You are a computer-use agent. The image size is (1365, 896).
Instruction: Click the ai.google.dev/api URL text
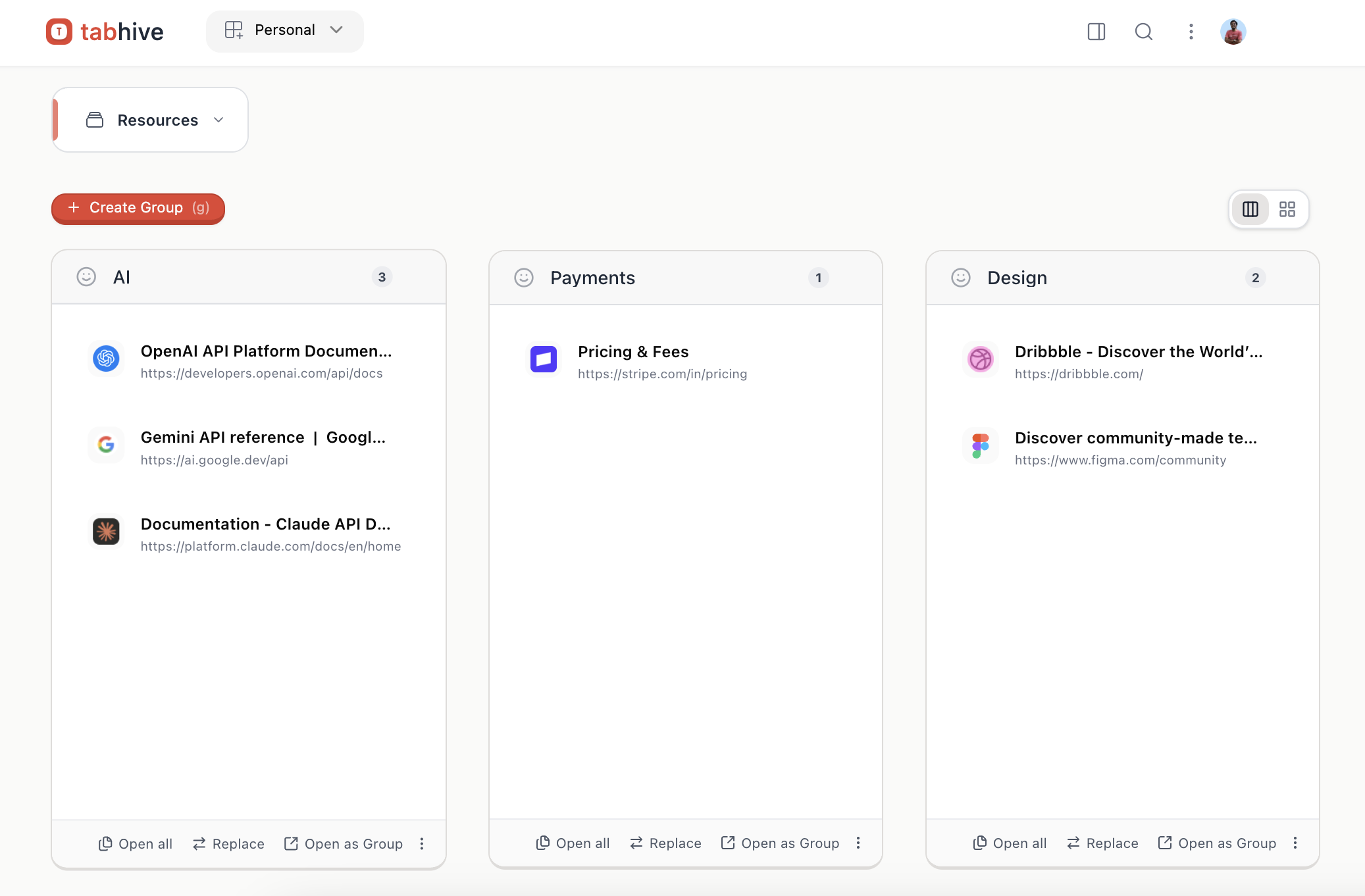(215, 460)
